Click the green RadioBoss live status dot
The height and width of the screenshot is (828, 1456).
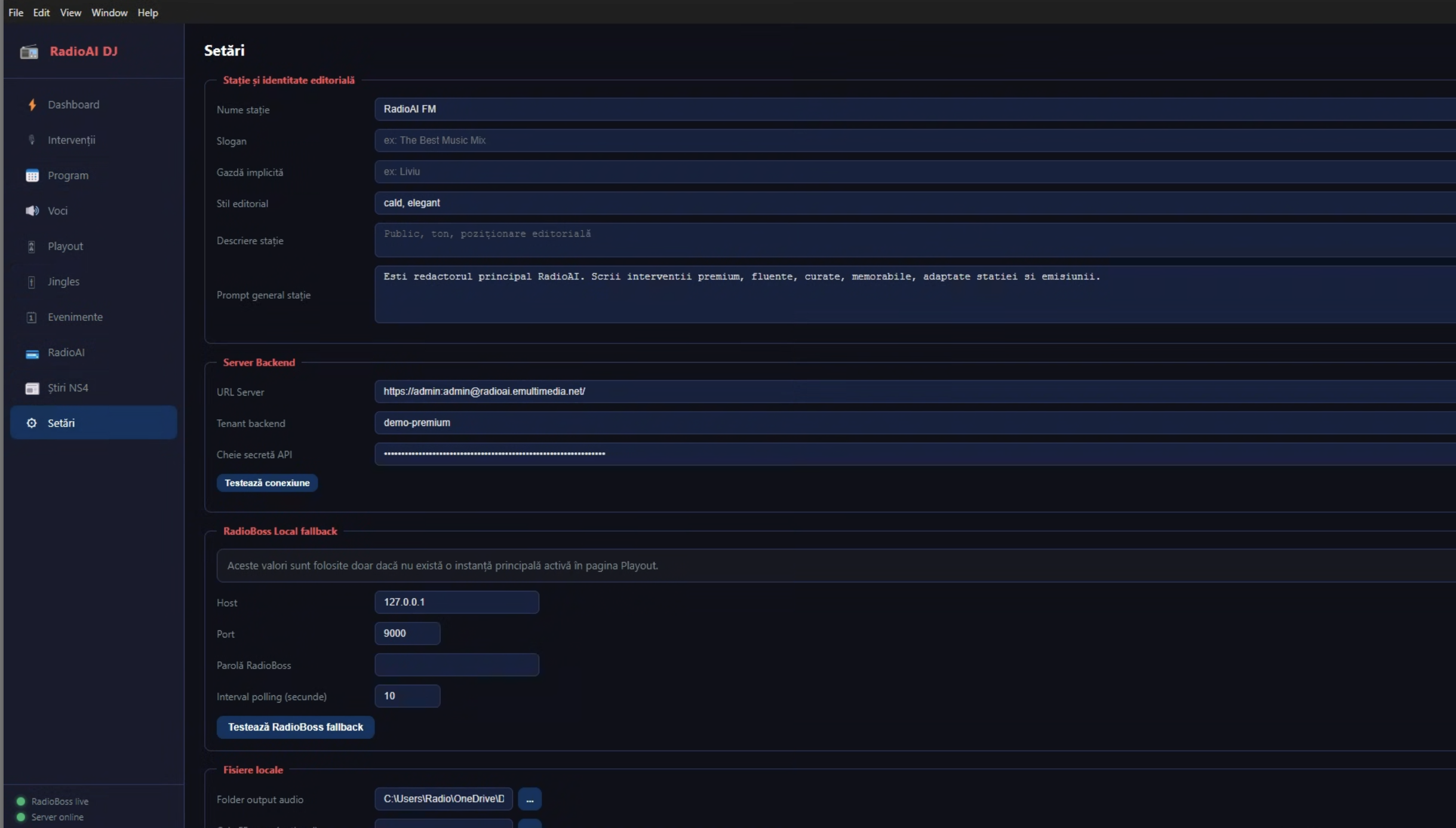pyautogui.click(x=21, y=801)
